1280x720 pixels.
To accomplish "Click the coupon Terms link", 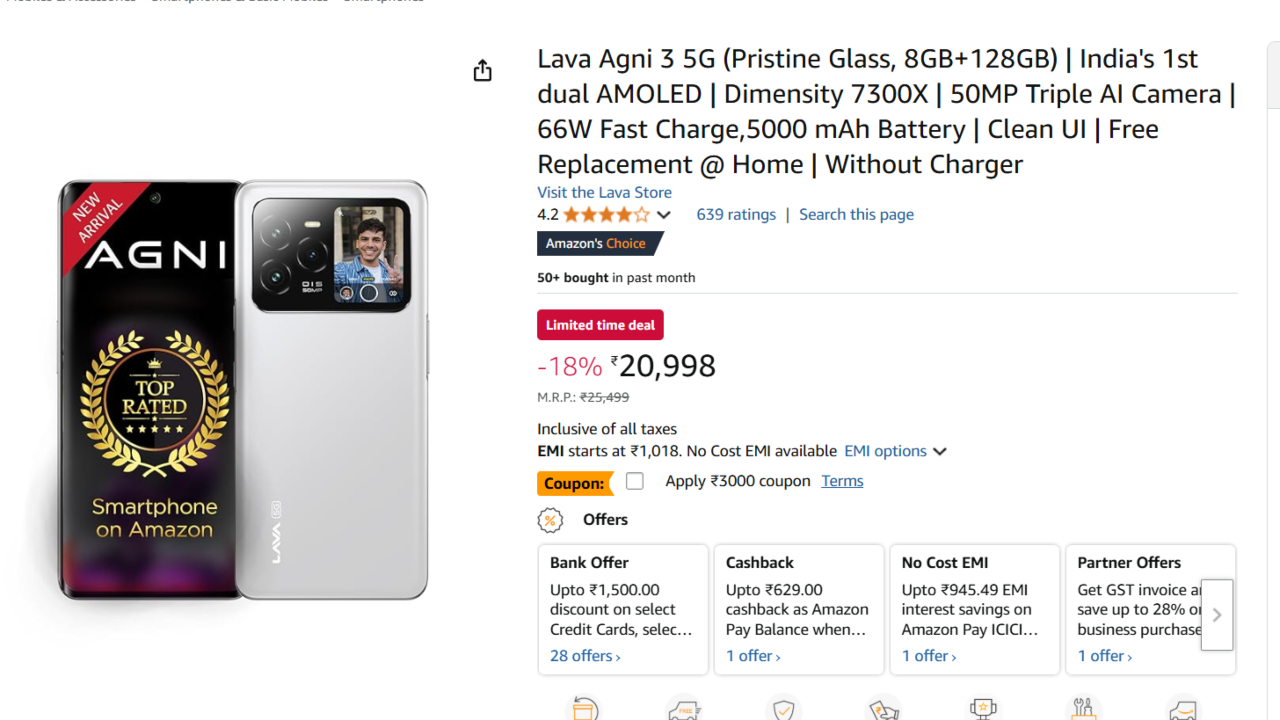I will tap(842, 481).
